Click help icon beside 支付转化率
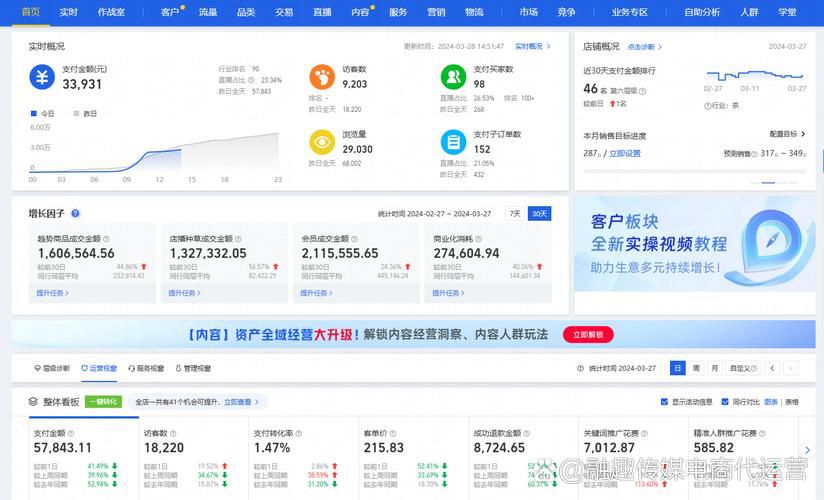Screen dimensions: 824x500 pyautogui.click(x=298, y=433)
